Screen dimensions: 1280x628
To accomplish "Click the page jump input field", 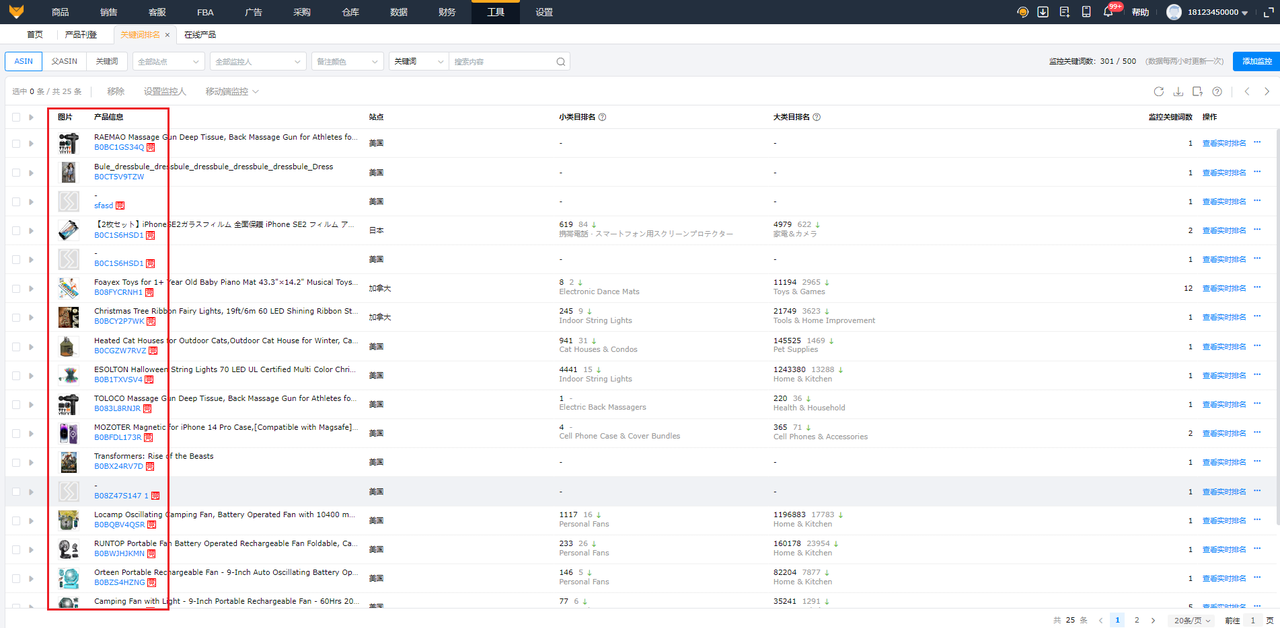I will click(1252, 620).
